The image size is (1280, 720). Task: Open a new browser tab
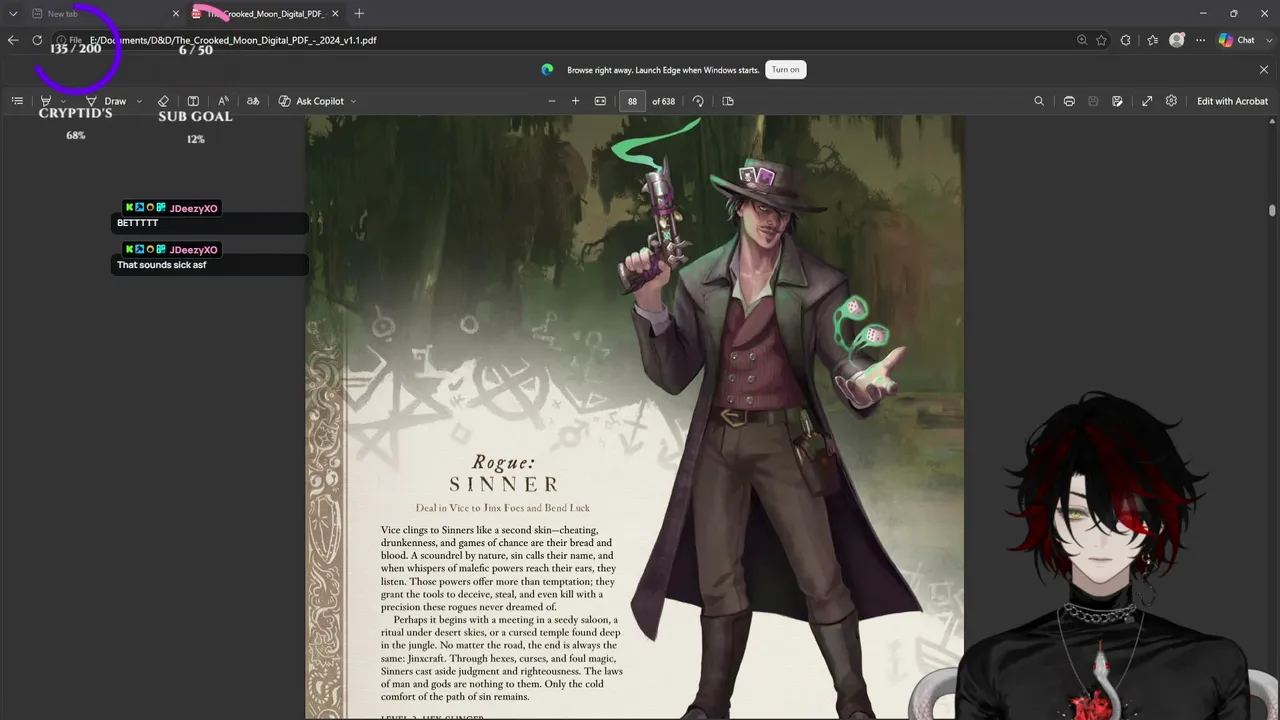(x=359, y=14)
